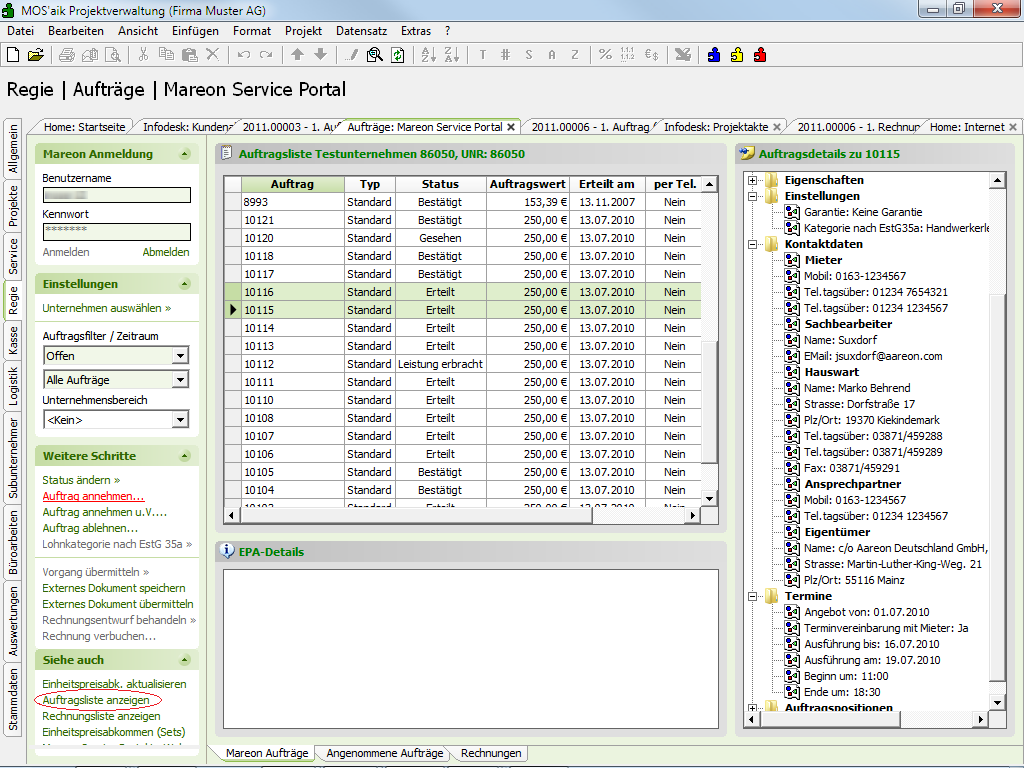Click the undo arrow icon

[244, 55]
